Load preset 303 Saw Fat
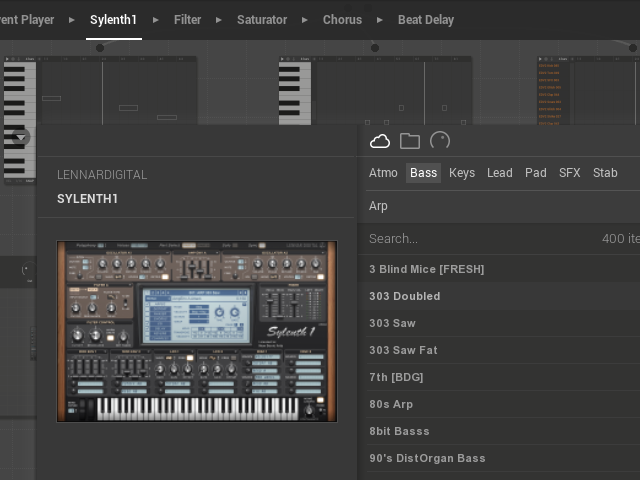This screenshot has width=640, height=480. click(499, 350)
